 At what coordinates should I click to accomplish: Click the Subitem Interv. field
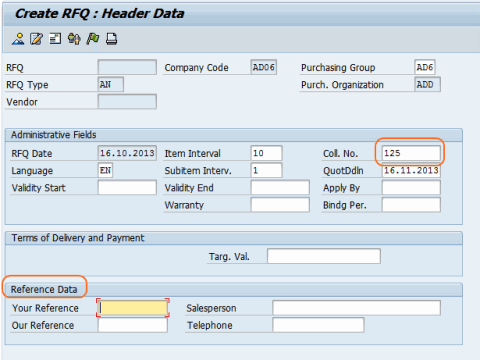[x=266, y=170]
